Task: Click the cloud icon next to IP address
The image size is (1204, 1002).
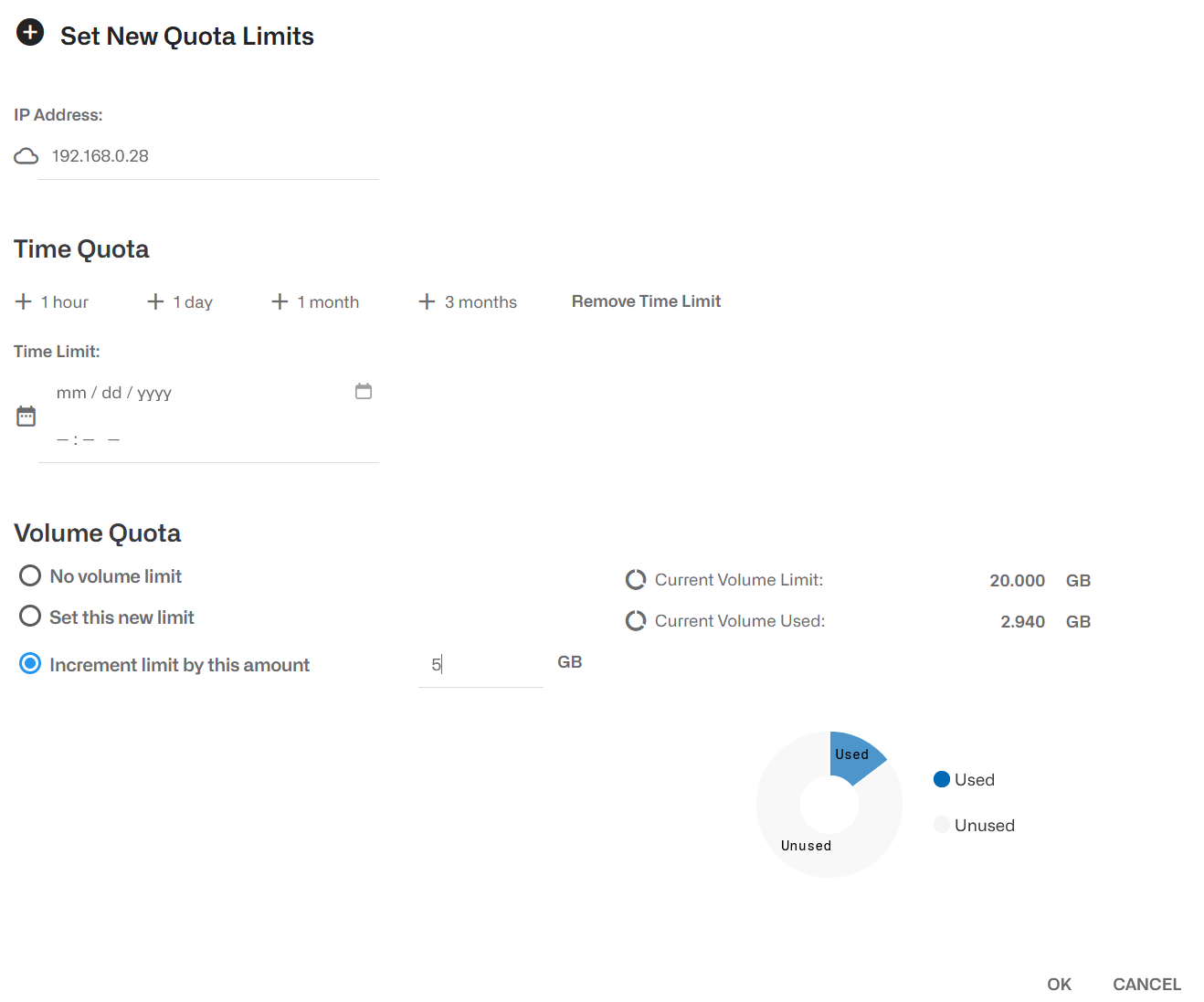Action: click(26, 156)
